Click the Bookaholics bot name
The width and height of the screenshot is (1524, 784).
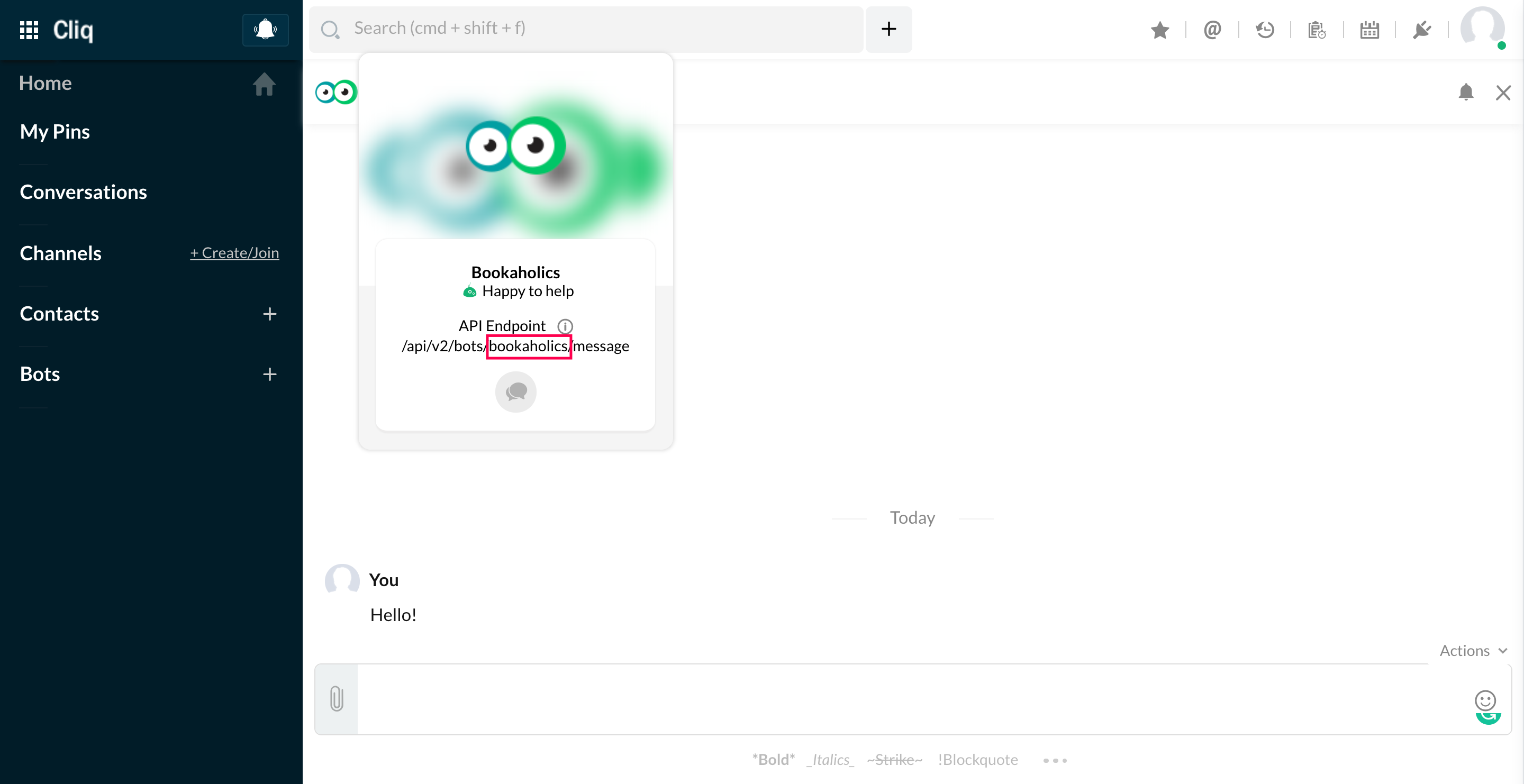[515, 272]
